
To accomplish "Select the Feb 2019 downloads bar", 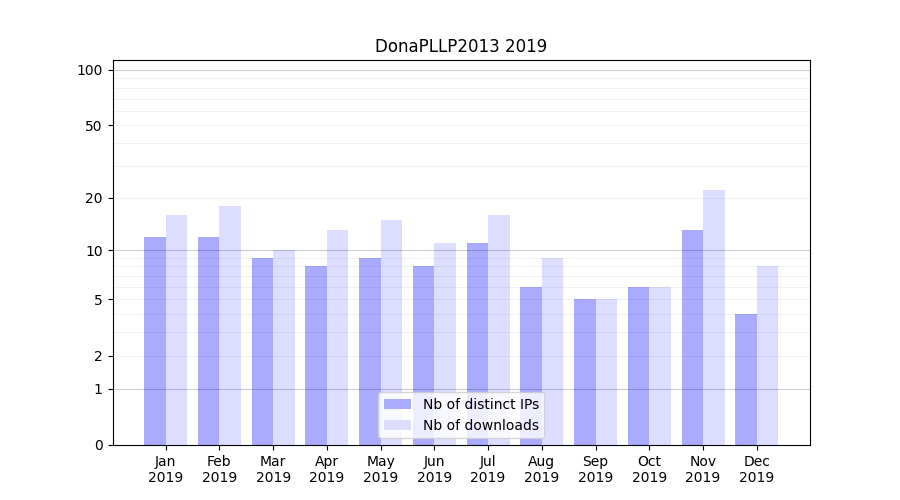I will pos(230,325).
